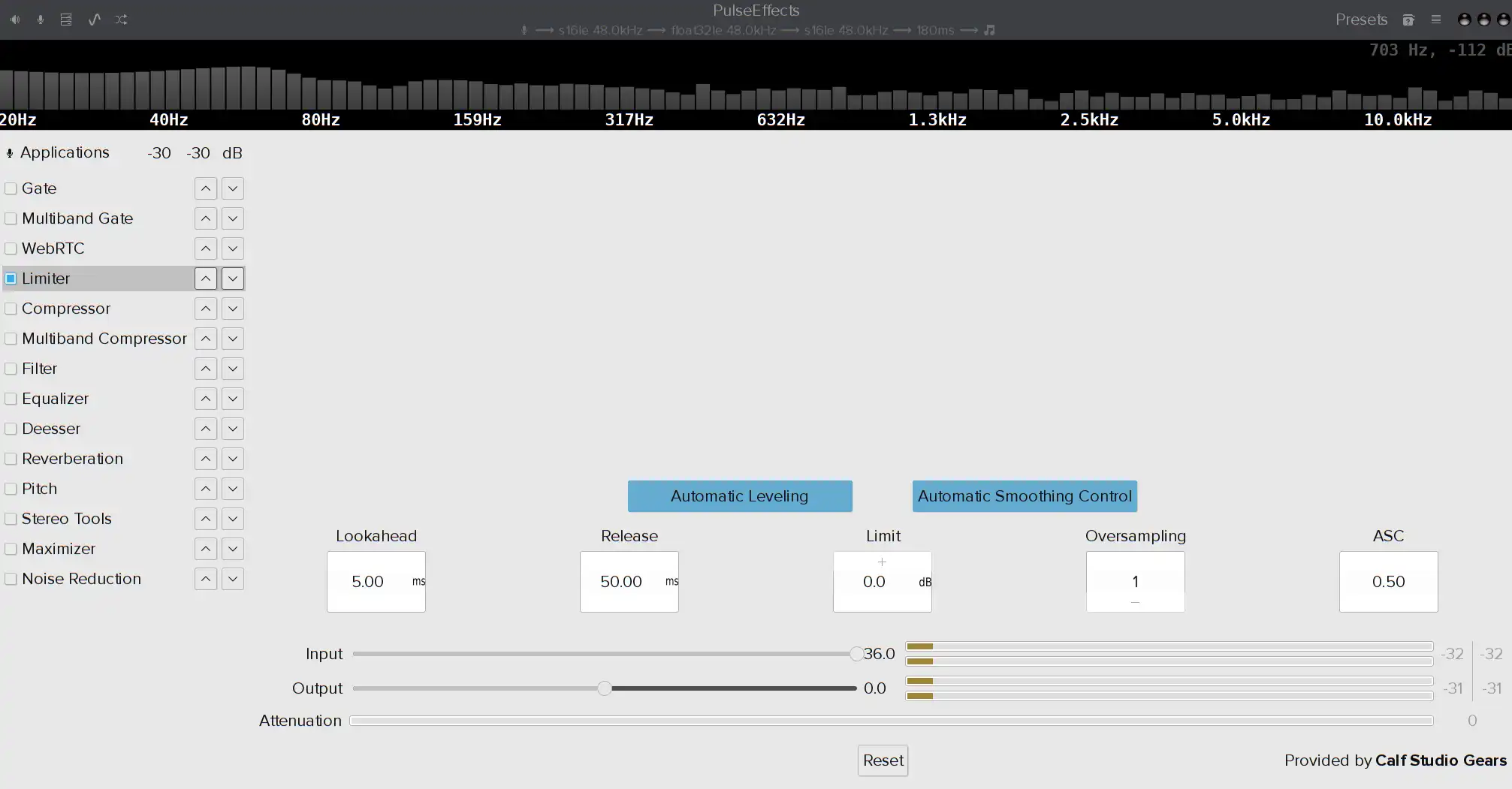This screenshot has width=1512, height=789.
Task: Move Maximizer up in the plugin order
Action: (x=206, y=549)
